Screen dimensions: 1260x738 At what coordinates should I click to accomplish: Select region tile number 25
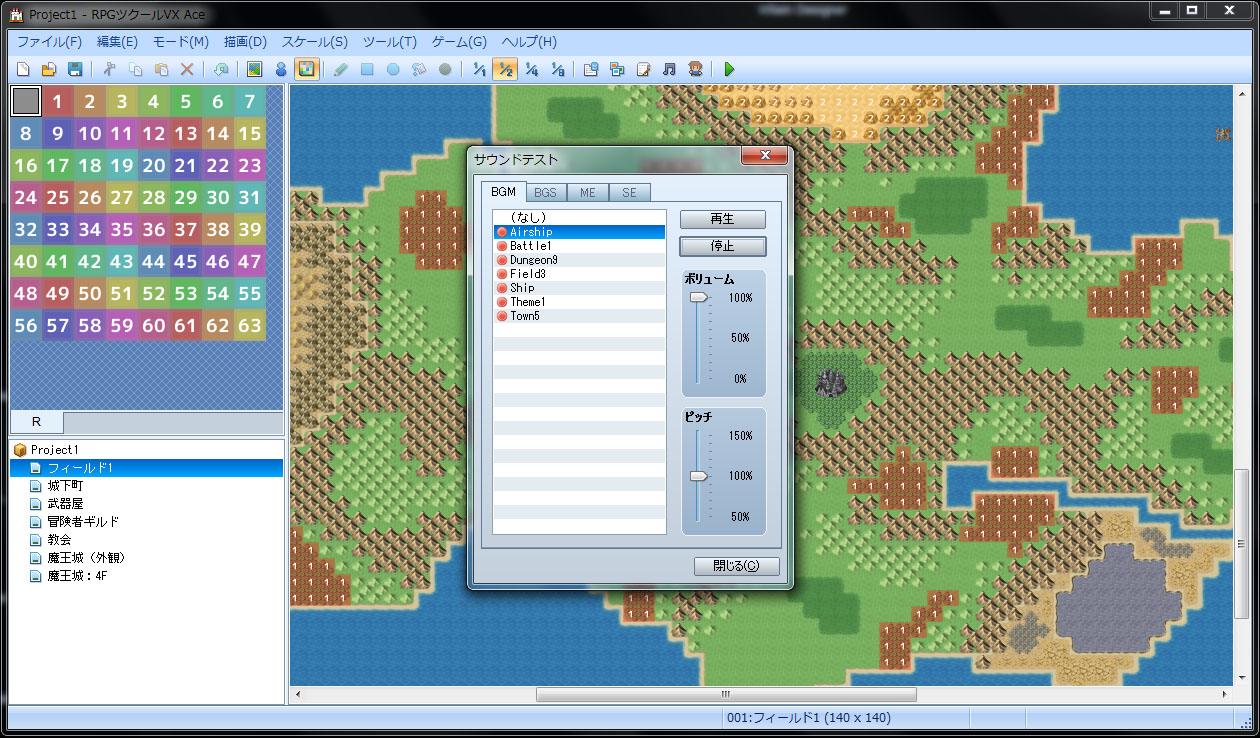pos(58,198)
